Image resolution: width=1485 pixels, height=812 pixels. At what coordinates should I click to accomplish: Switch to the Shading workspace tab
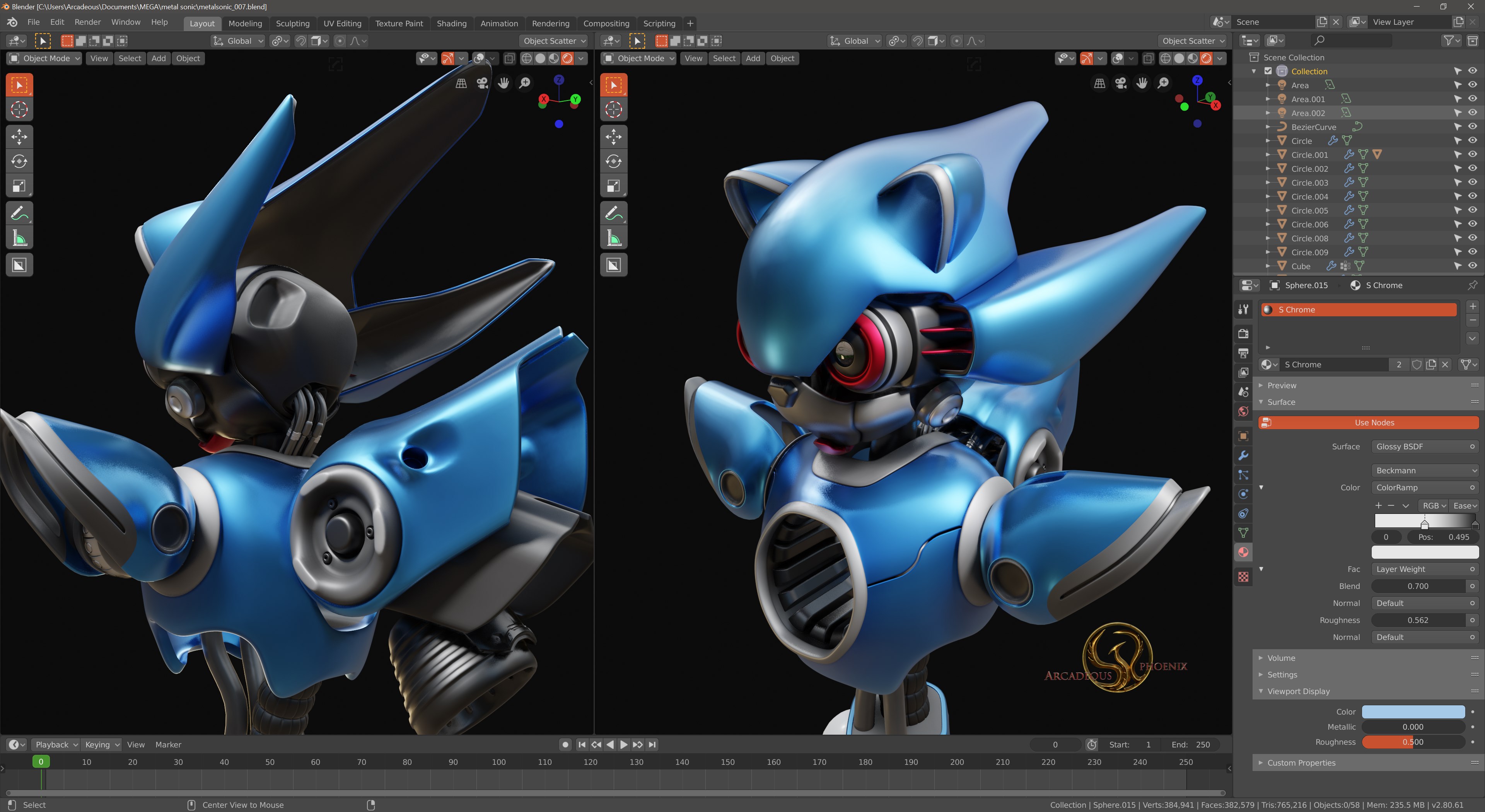click(451, 24)
